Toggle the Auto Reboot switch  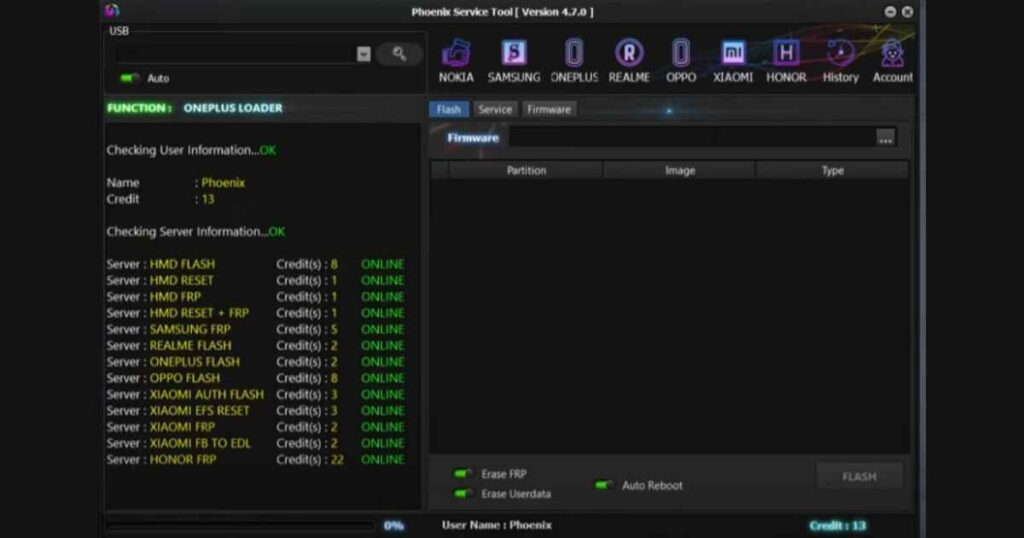[604, 485]
